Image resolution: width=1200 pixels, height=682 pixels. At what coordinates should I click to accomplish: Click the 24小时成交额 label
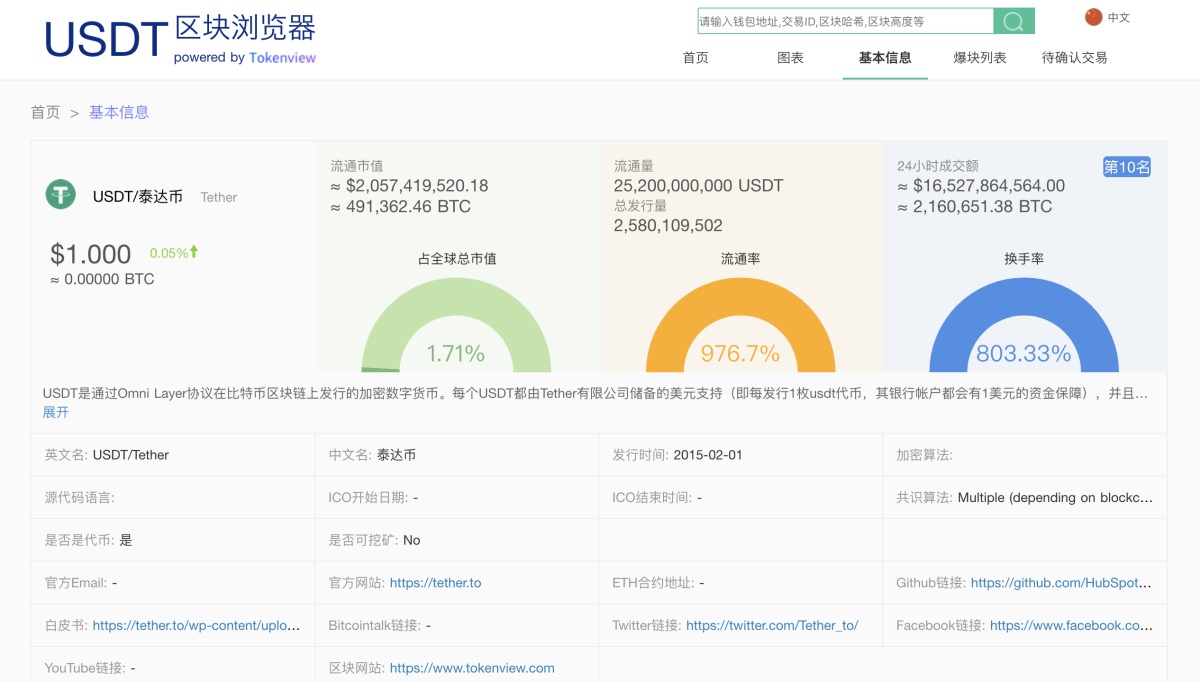pos(937,166)
